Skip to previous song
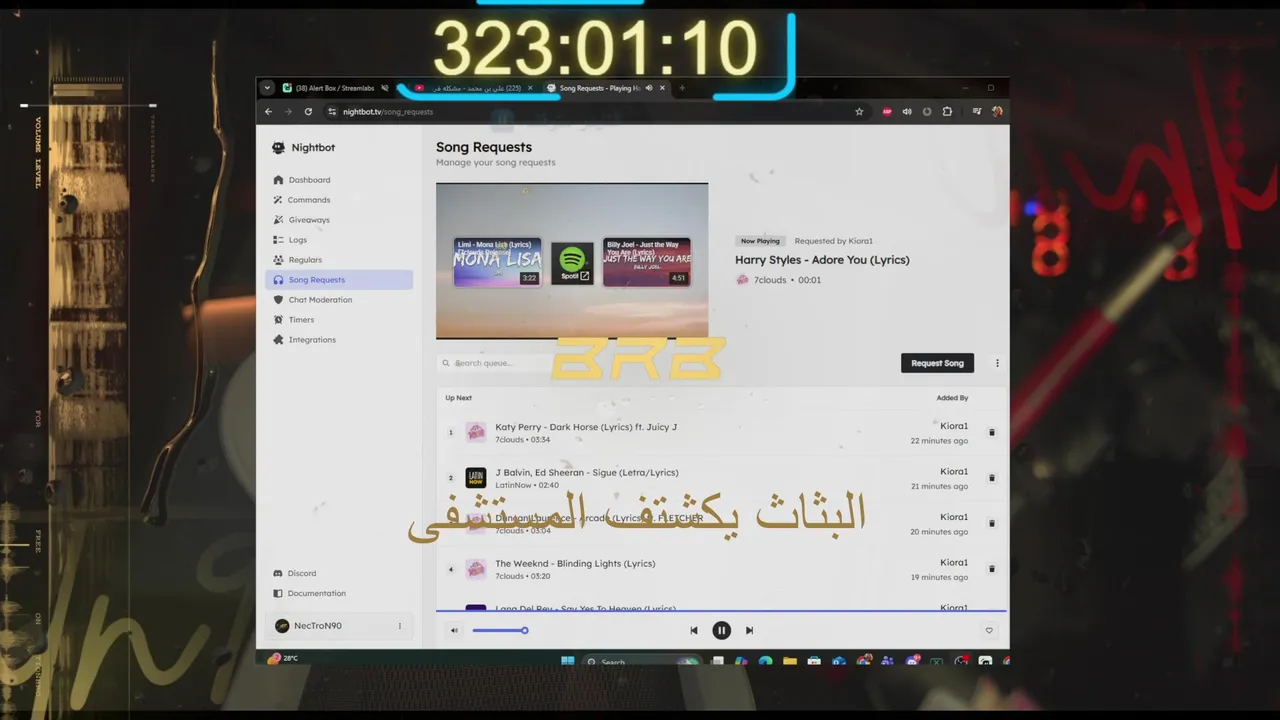Viewport: 1280px width, 720px height. pos(694,630)
